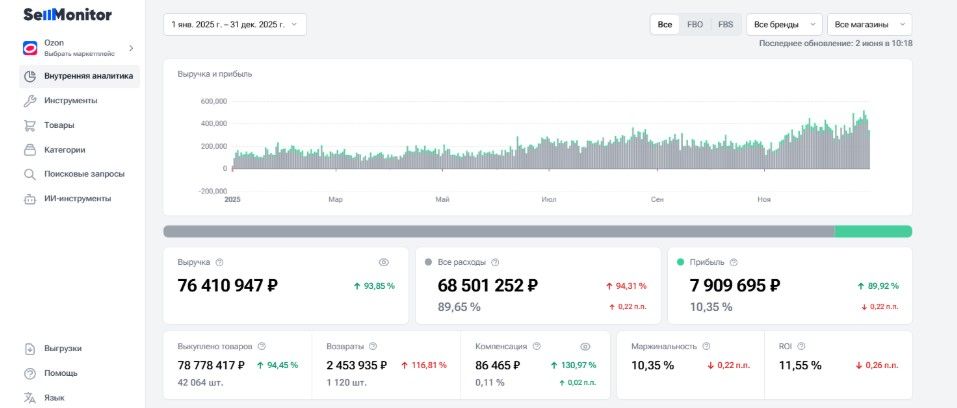Click the Выгрузки download icon
957x408 pixels.
pyautogui.click(x=30, y=349)
